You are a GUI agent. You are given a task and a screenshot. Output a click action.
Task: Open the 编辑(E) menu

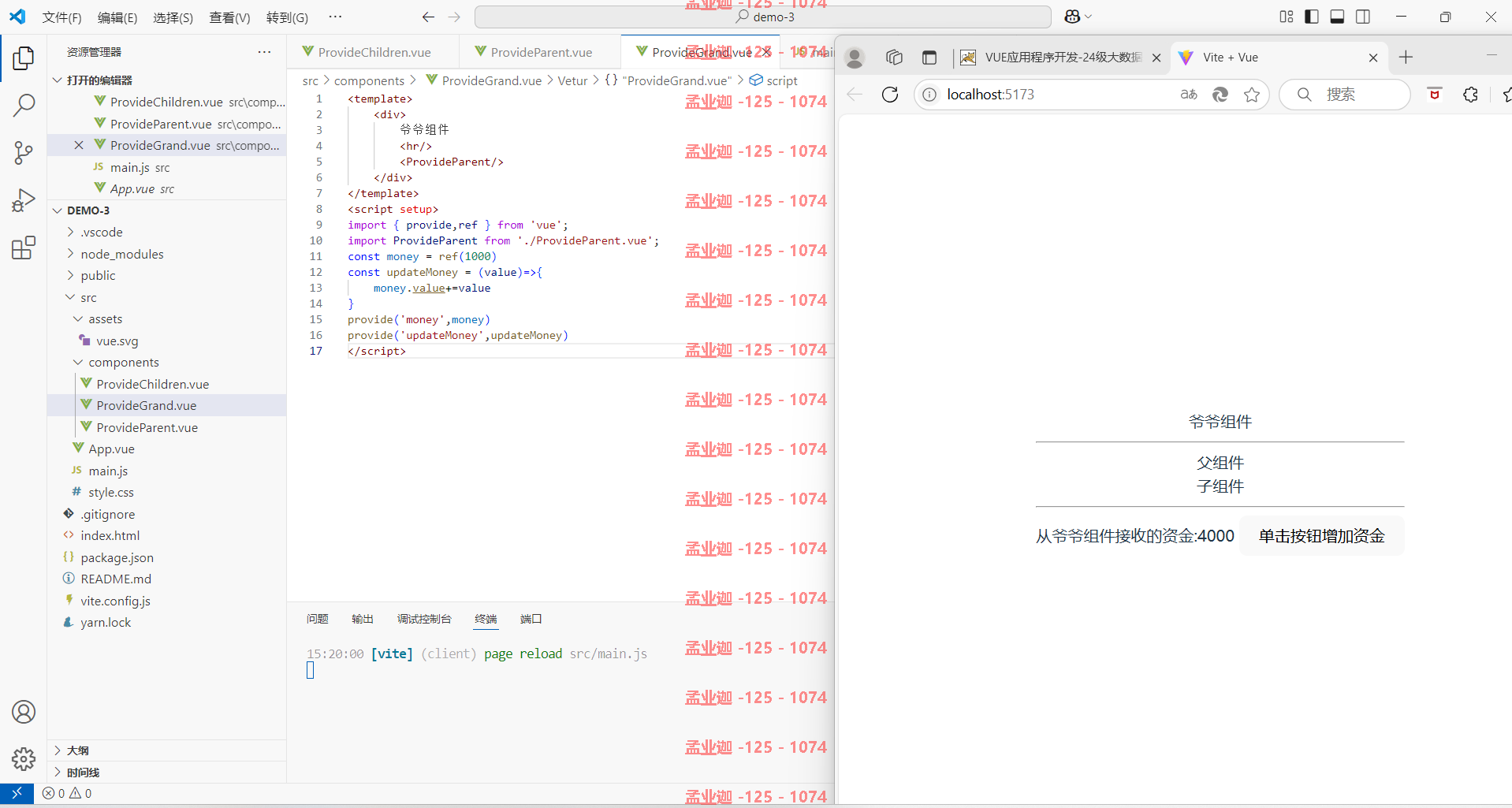[117, 17]
